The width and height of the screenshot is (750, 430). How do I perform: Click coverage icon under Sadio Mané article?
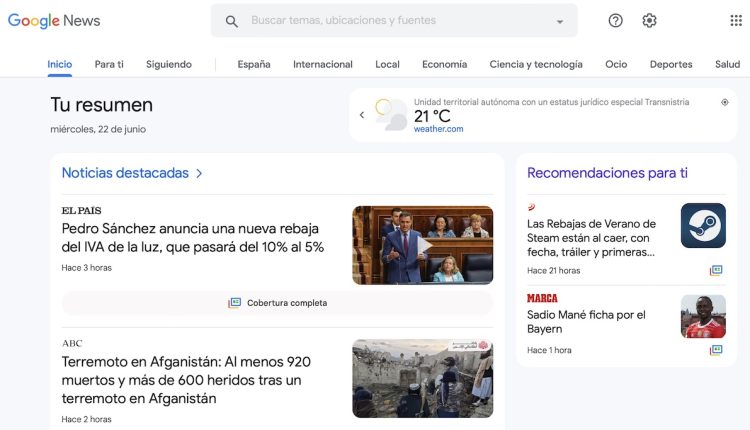(716, 350)
